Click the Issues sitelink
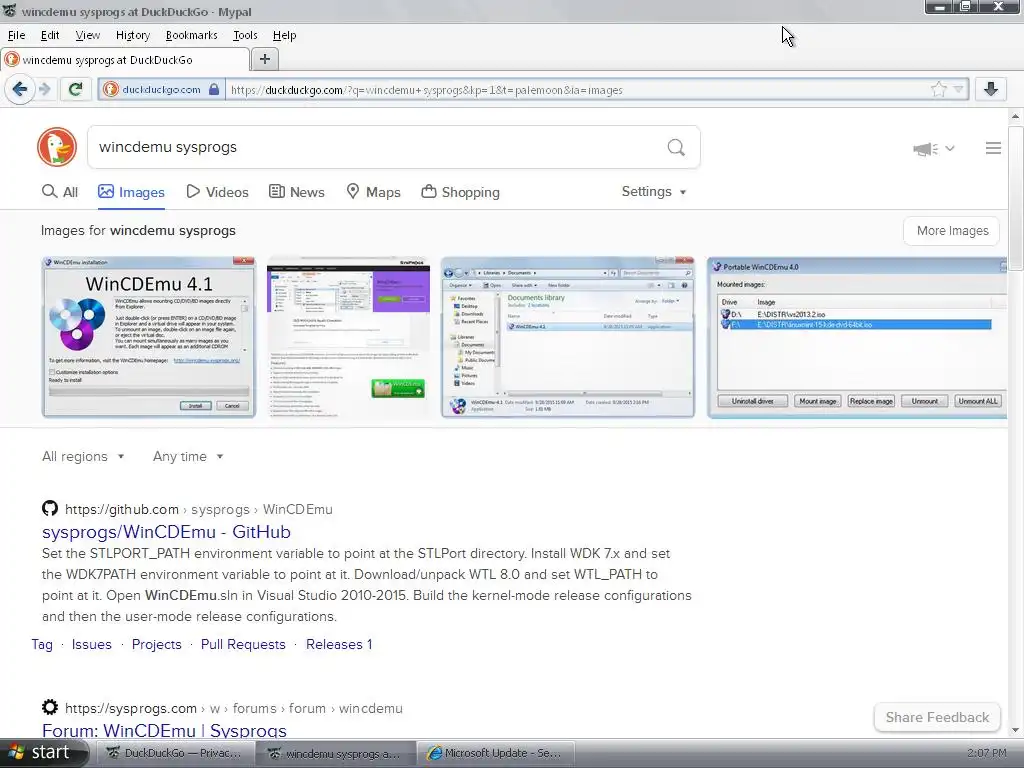The image size is (1024, 768). coord(91,645)
